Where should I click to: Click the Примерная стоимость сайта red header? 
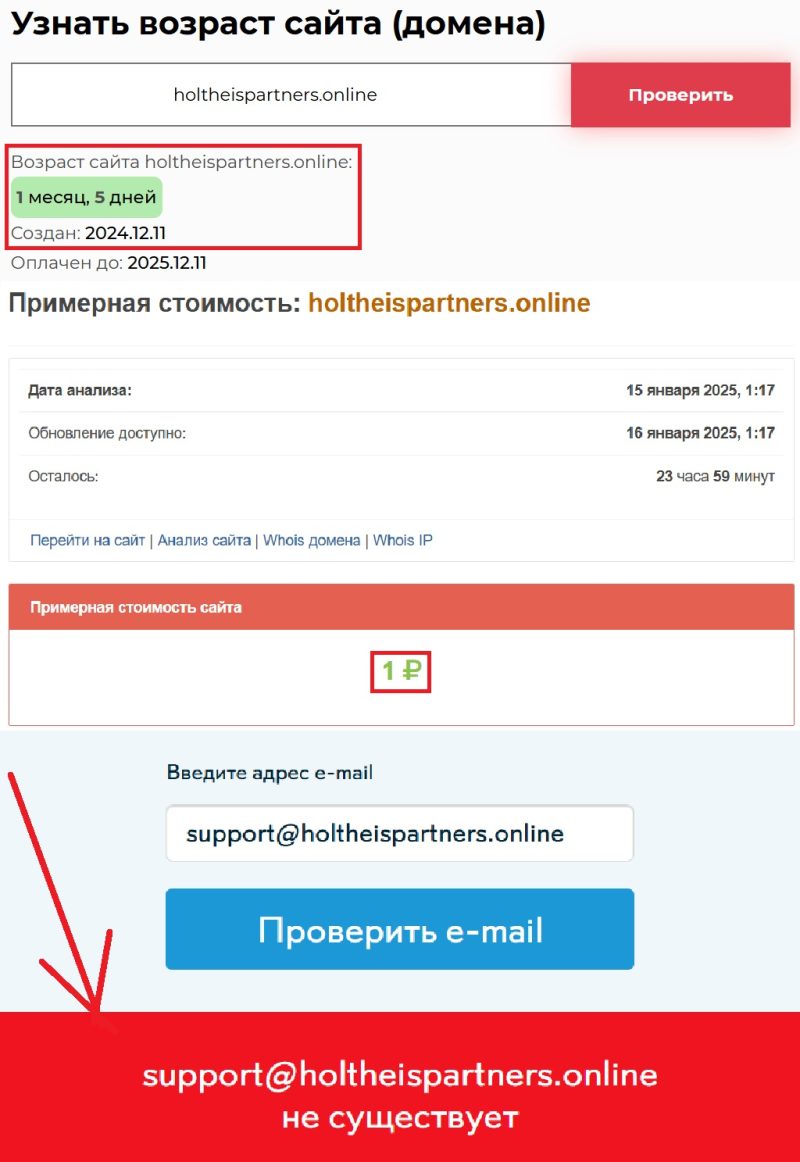[401, 607]
